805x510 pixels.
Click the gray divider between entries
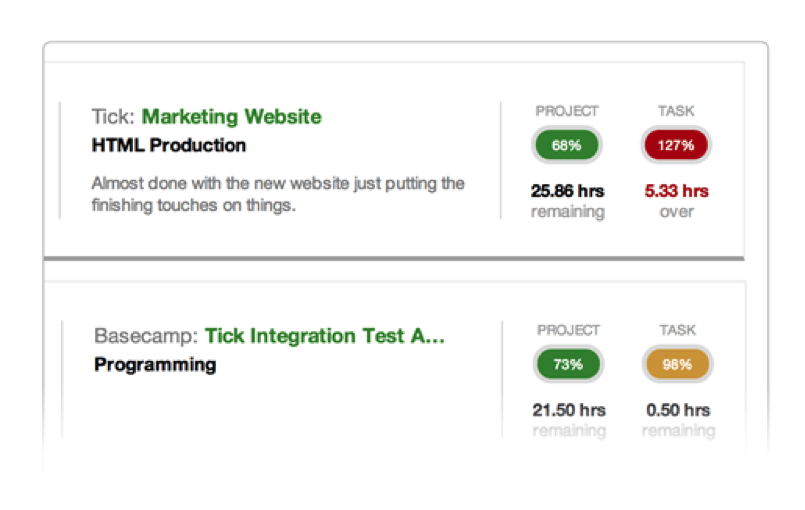394,259
